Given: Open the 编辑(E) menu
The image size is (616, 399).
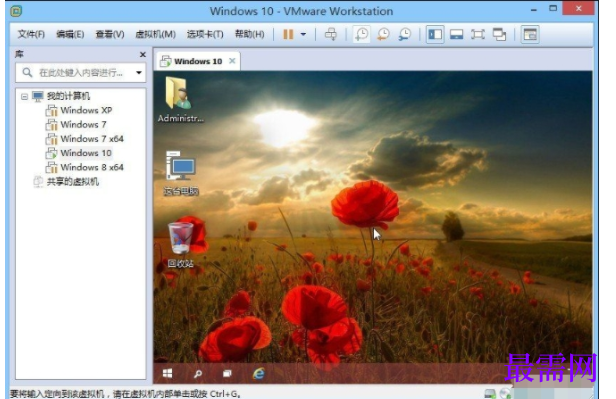Looking at the screenshot, I should [70, 34].
